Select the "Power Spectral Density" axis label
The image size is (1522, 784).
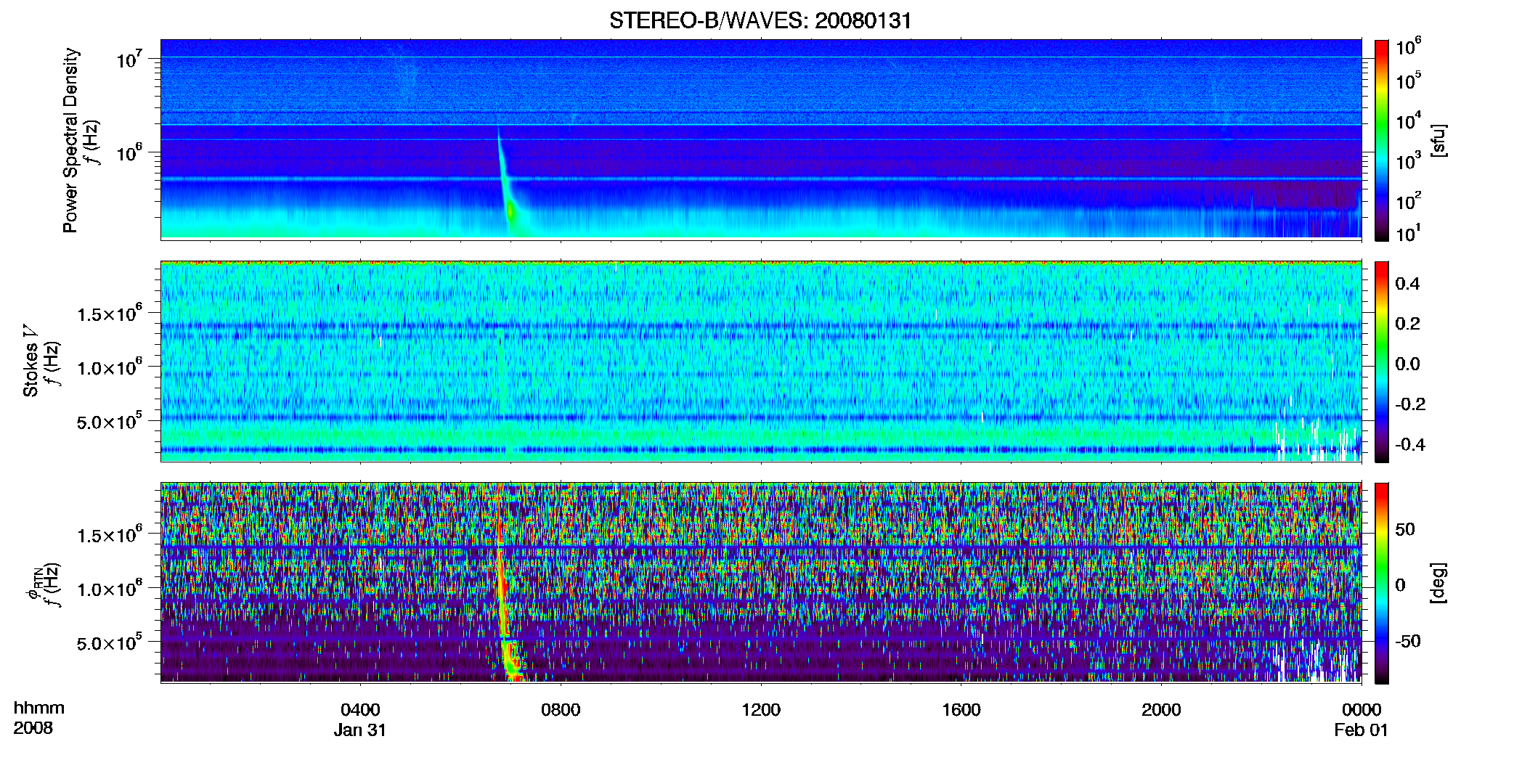[x=70, y=140]
